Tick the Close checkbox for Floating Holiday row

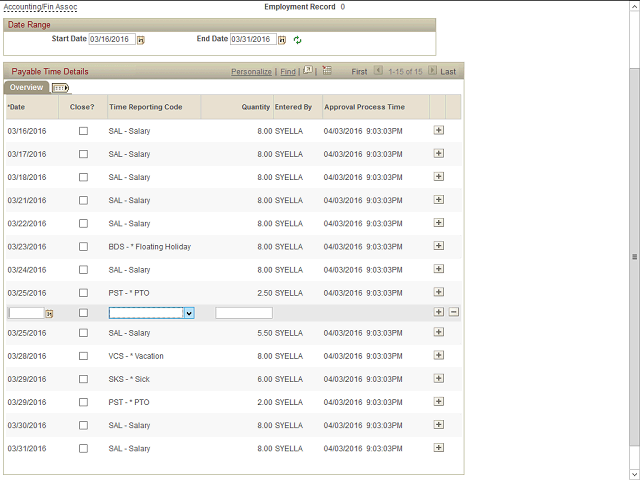83,246
